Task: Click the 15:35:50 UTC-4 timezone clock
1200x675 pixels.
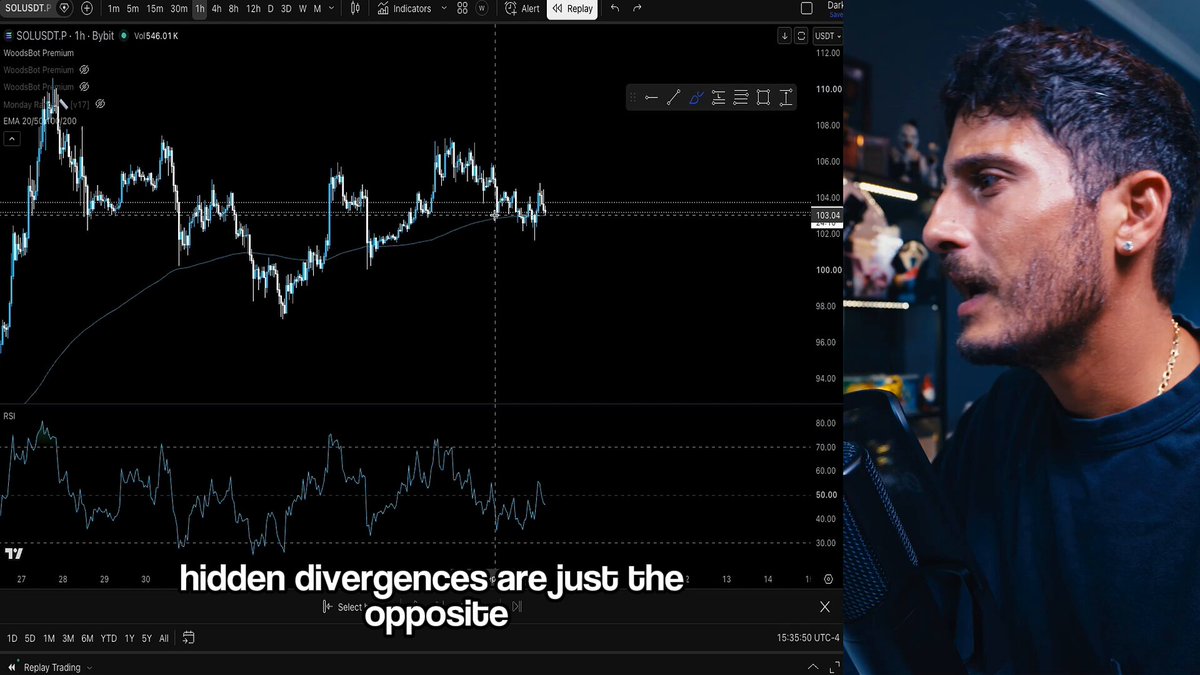Action: click(808, 638)
